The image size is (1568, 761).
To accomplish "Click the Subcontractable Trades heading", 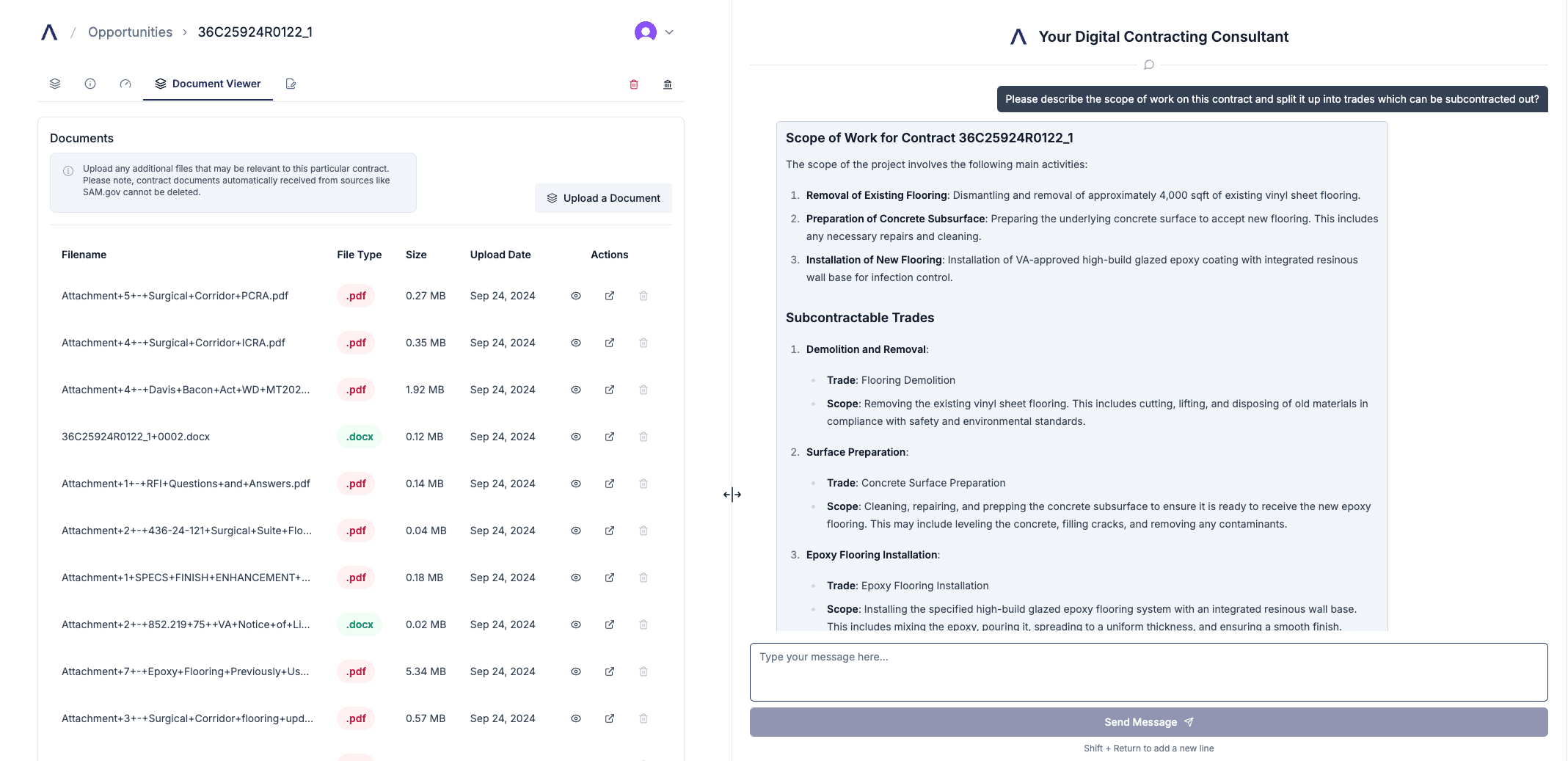I will coord(860,318).
